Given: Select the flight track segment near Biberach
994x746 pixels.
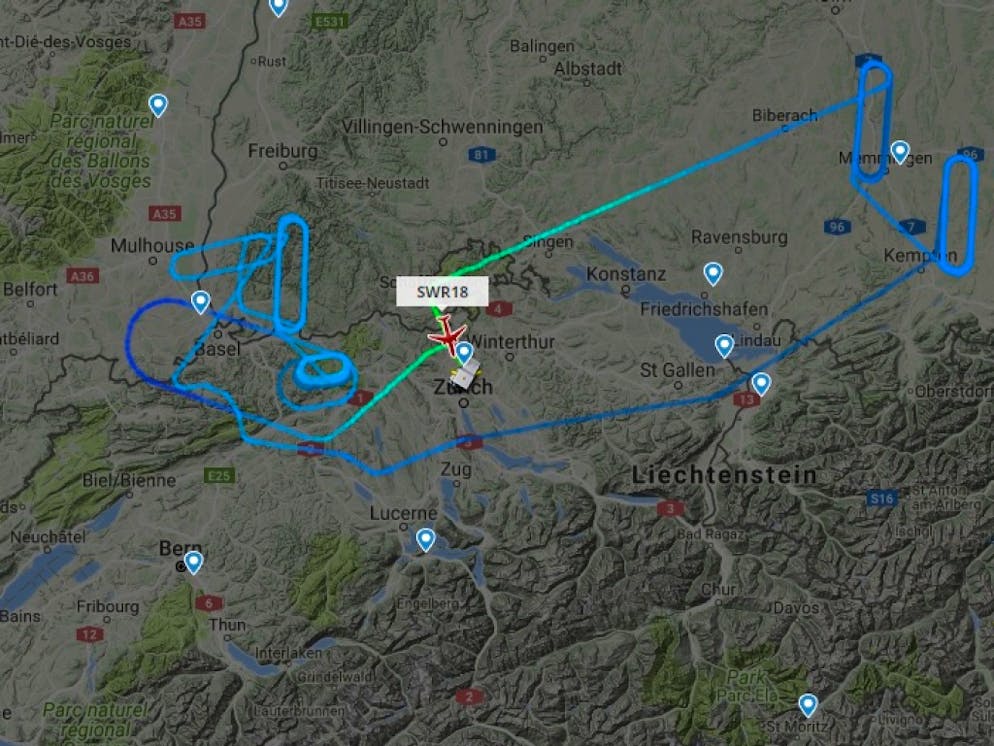Looking at the screenshot, I should [x=784, y=127].
